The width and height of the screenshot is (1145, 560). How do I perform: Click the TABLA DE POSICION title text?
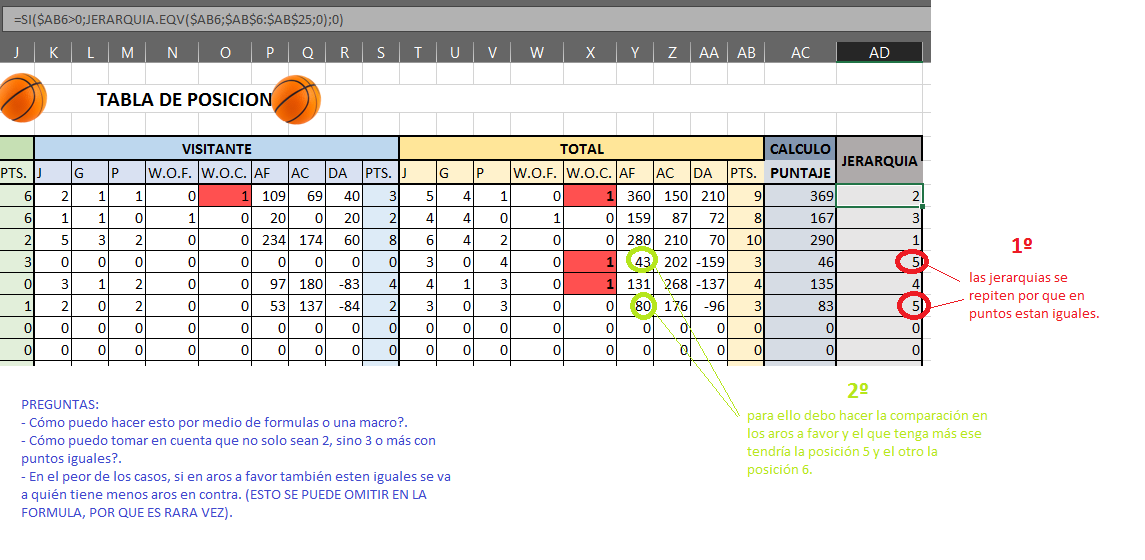184,100
